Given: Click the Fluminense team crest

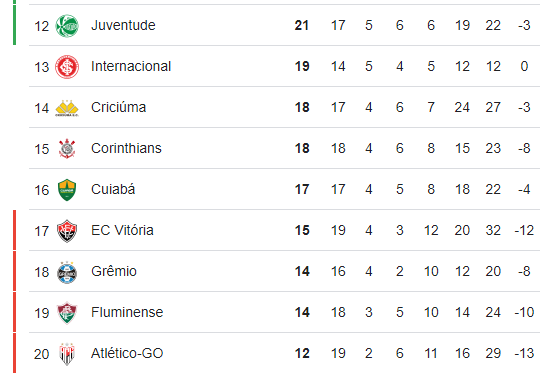Looking at the screenshot, I should click(x=67, y=313).
